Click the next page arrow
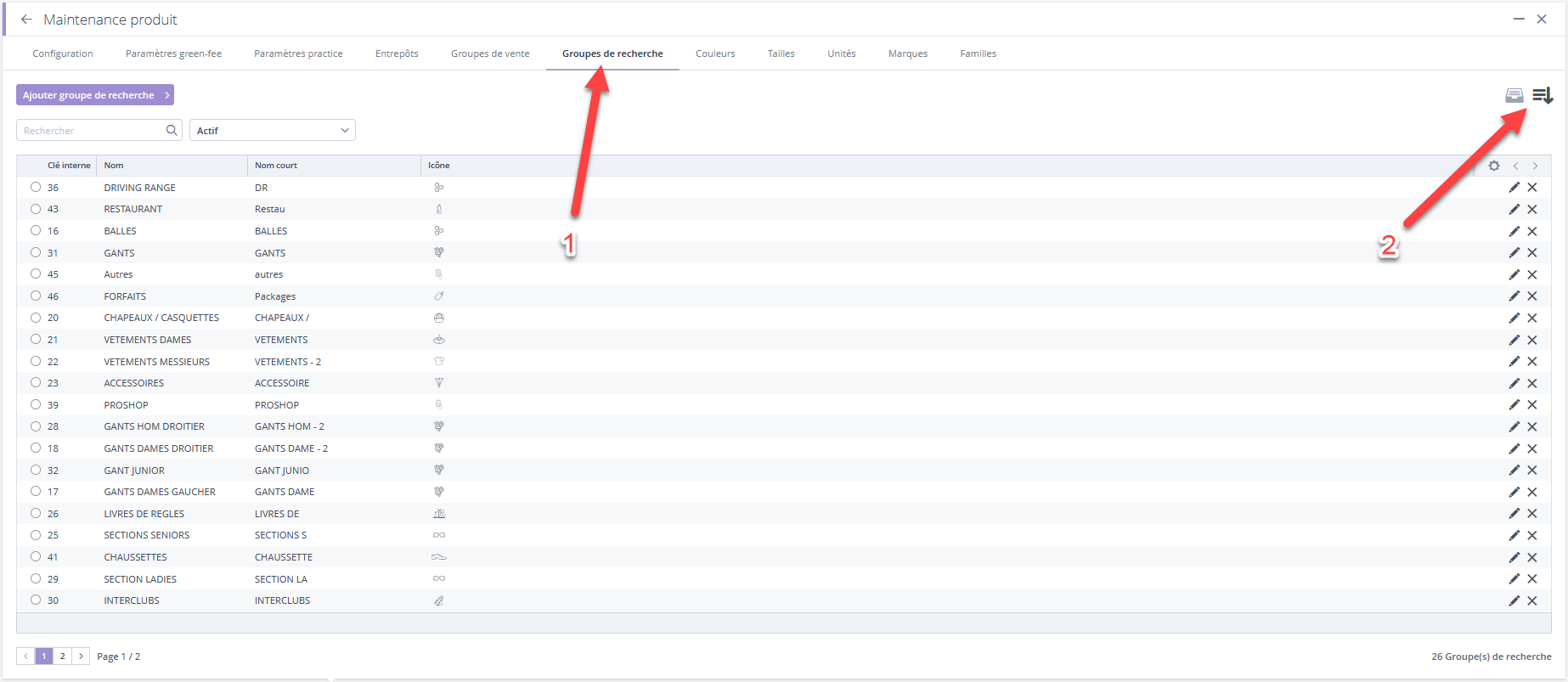Image resolution: width=1568 pixels, height=682 pixels. pos(81,656)
